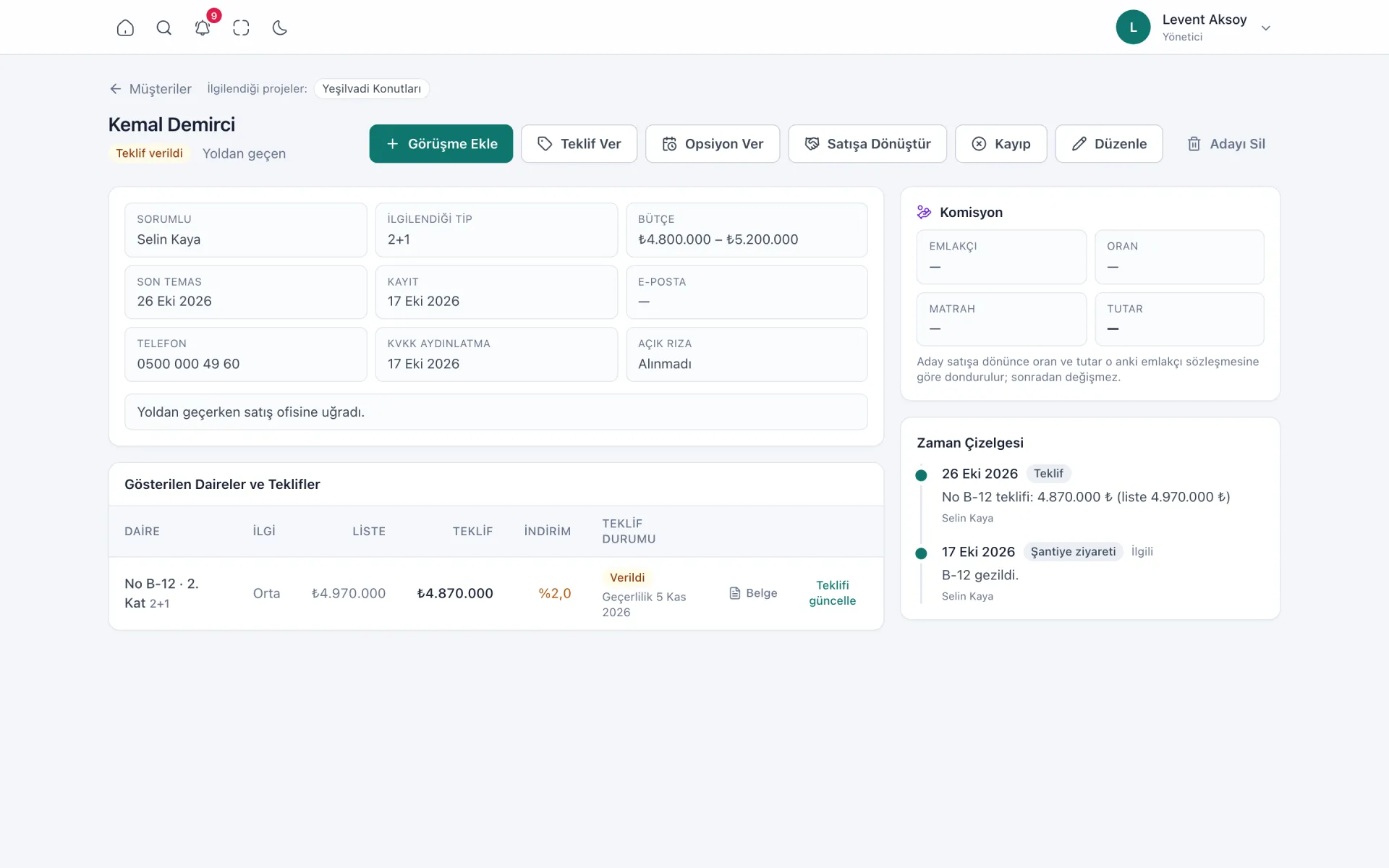Click the Teklif tag in timeline
Screen dimensions: 1389x868
pos(1048,473)
